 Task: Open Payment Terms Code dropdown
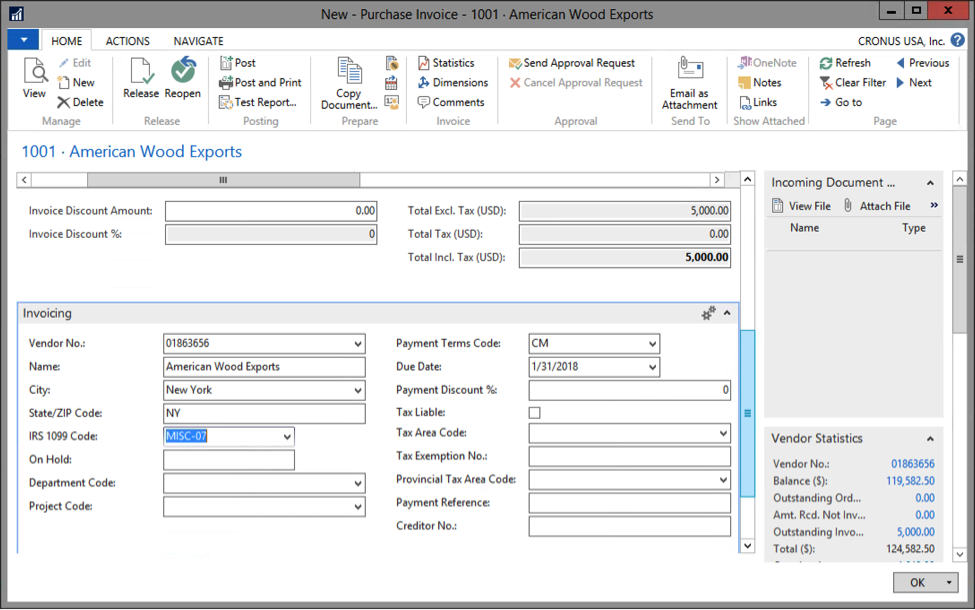tap(652, 344)
